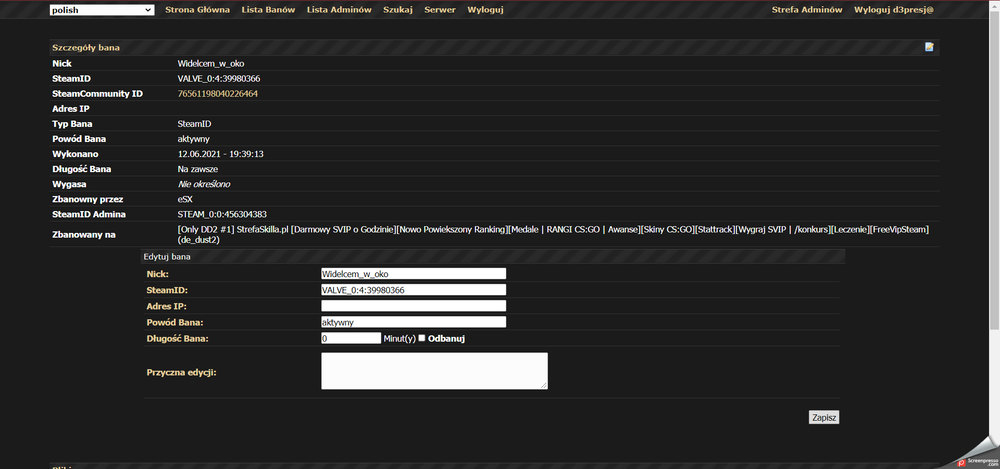Focus the SteamID input in edit form

[x=413, y=290]
